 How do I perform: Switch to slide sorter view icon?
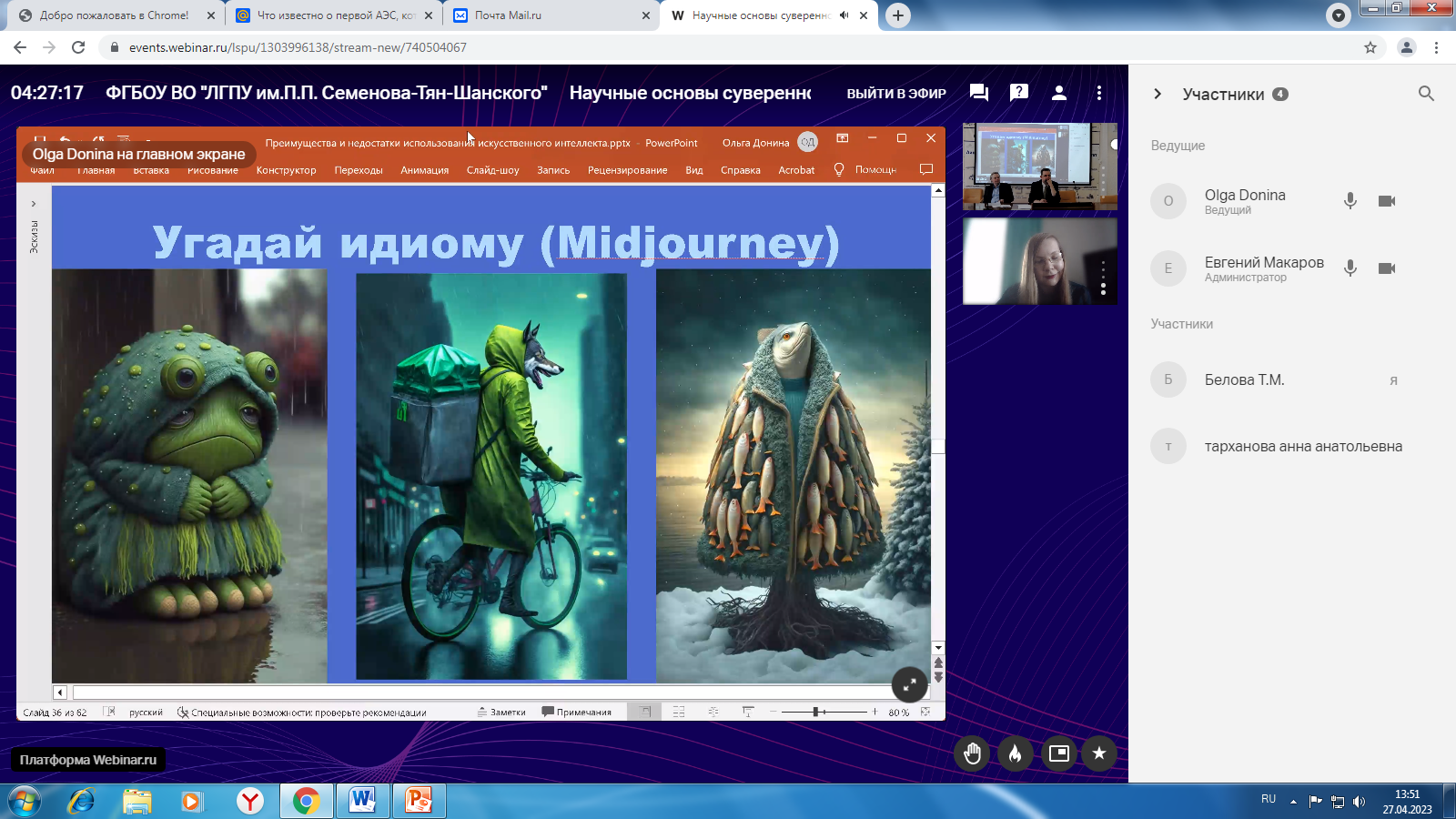pos(679,712)
